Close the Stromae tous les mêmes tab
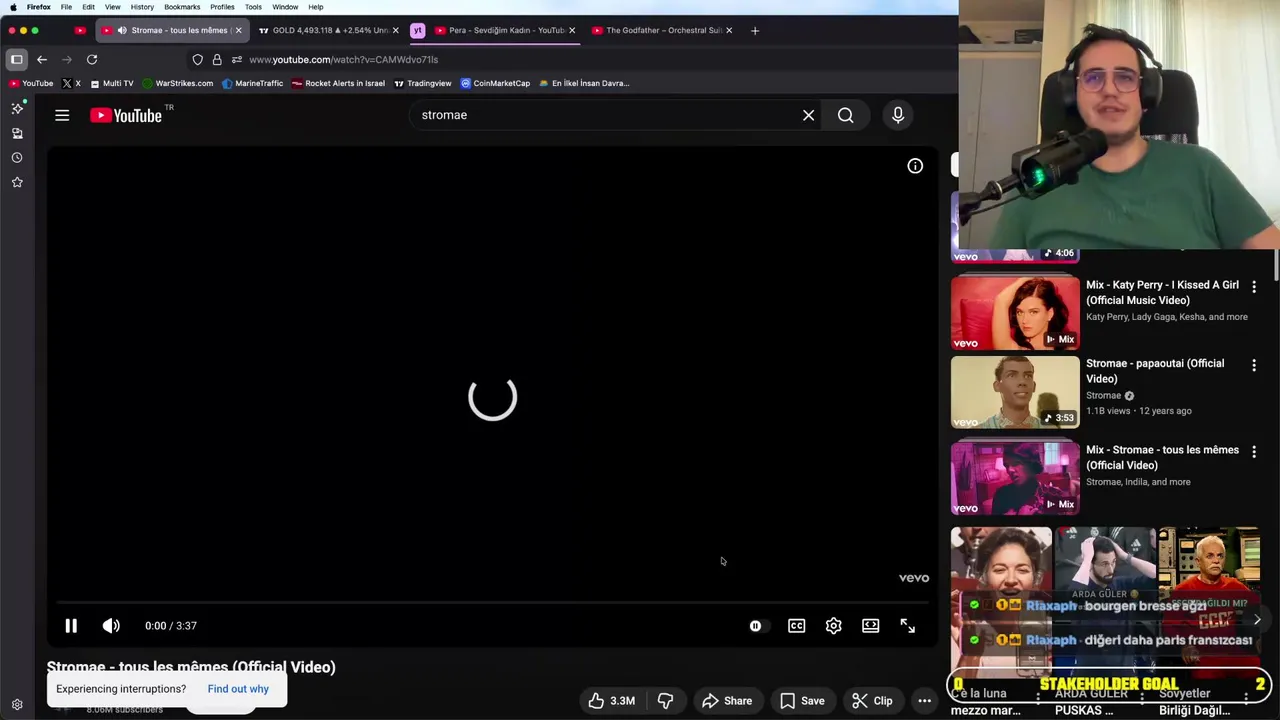Screen dimensions: 1280x720 point(238,31)
